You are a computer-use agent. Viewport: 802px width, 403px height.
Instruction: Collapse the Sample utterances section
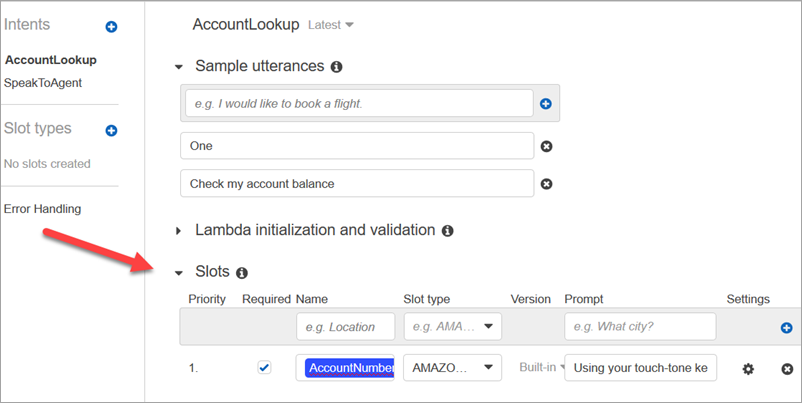179,67
